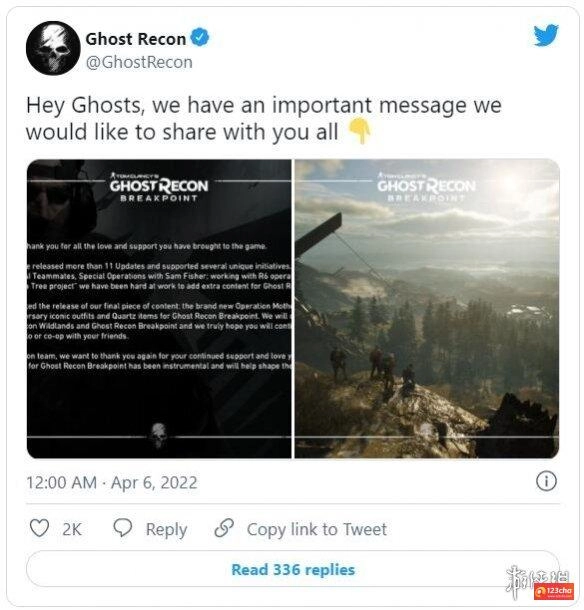Click Read 336 replies button
584x610 pixels.
[x=293, y=569]
